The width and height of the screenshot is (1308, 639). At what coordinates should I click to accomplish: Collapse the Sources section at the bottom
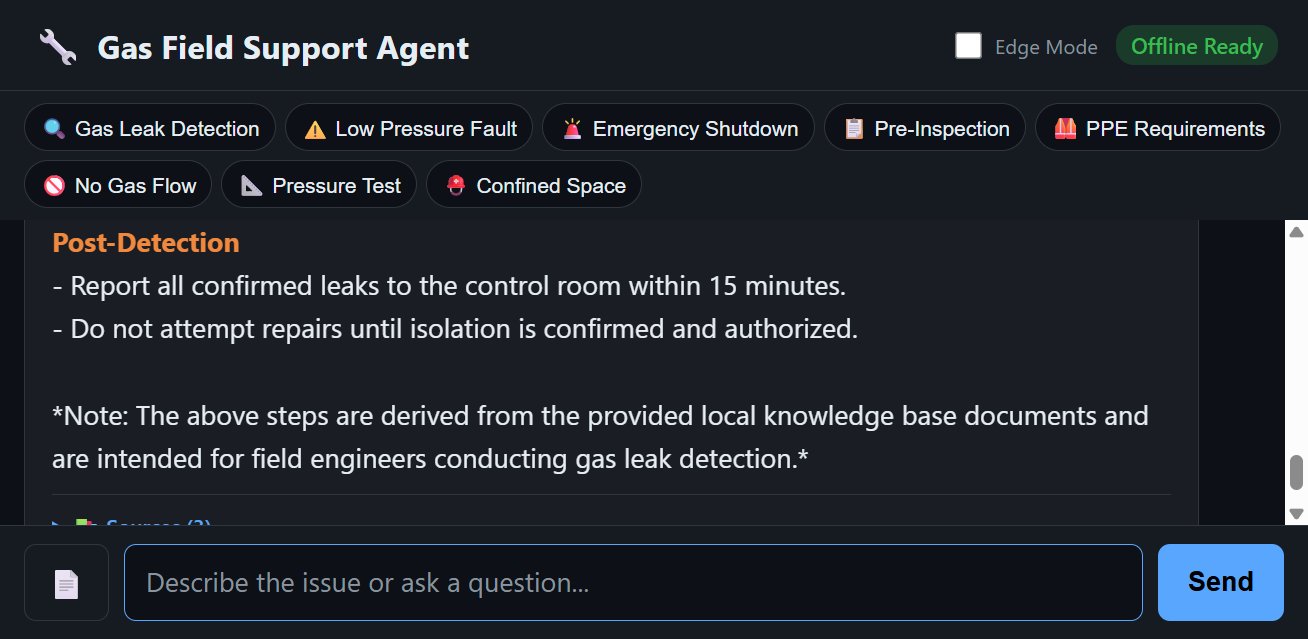57,525
